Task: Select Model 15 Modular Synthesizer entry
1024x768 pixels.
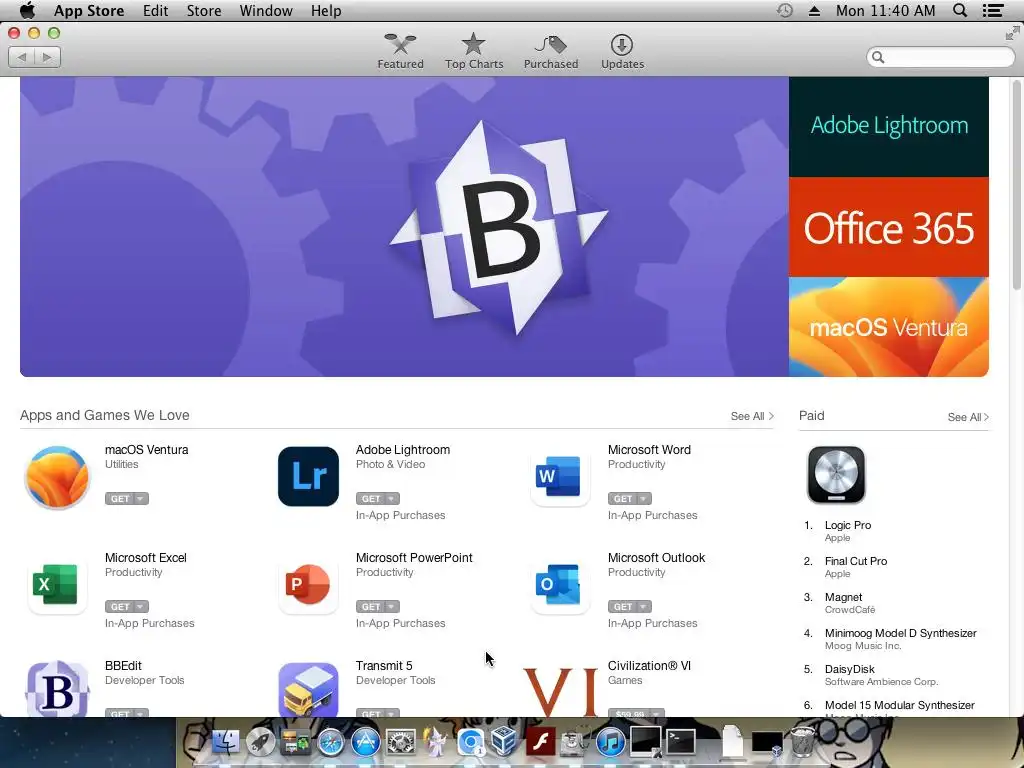Action: click(x=899, y=705)
